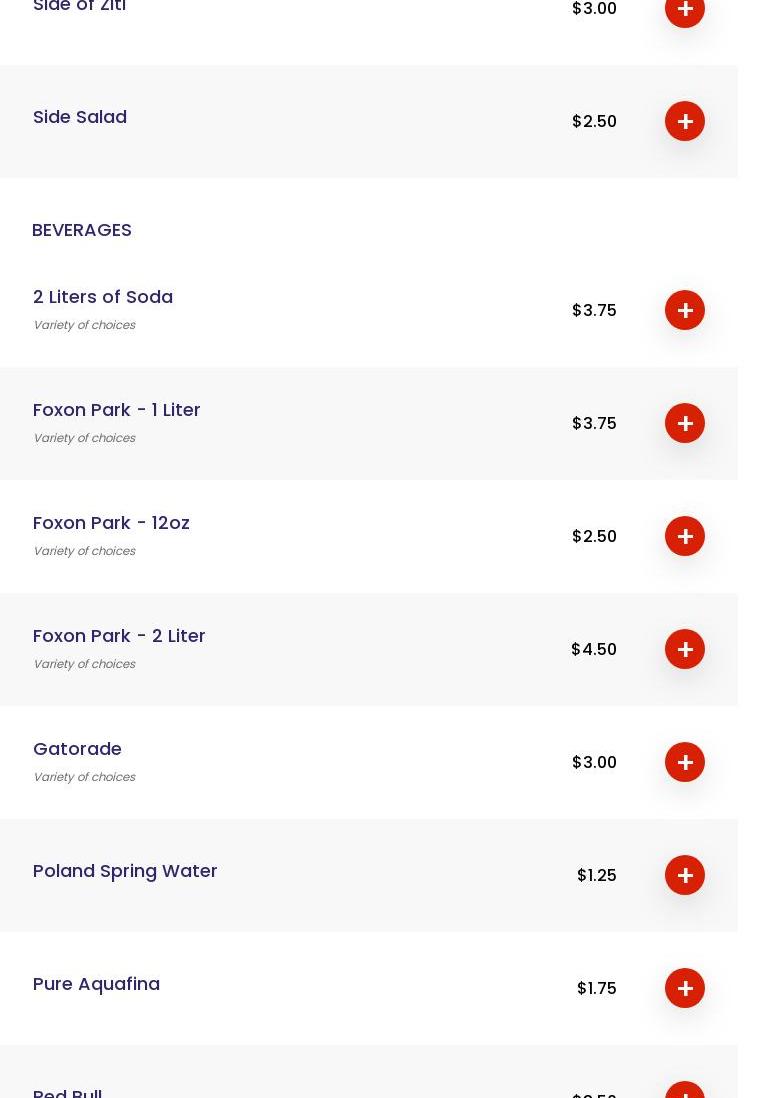This screenshot has height=1098, width=770.
Task: Add Foxon Park 2 Liter to cart
Action: pos(684,649)
